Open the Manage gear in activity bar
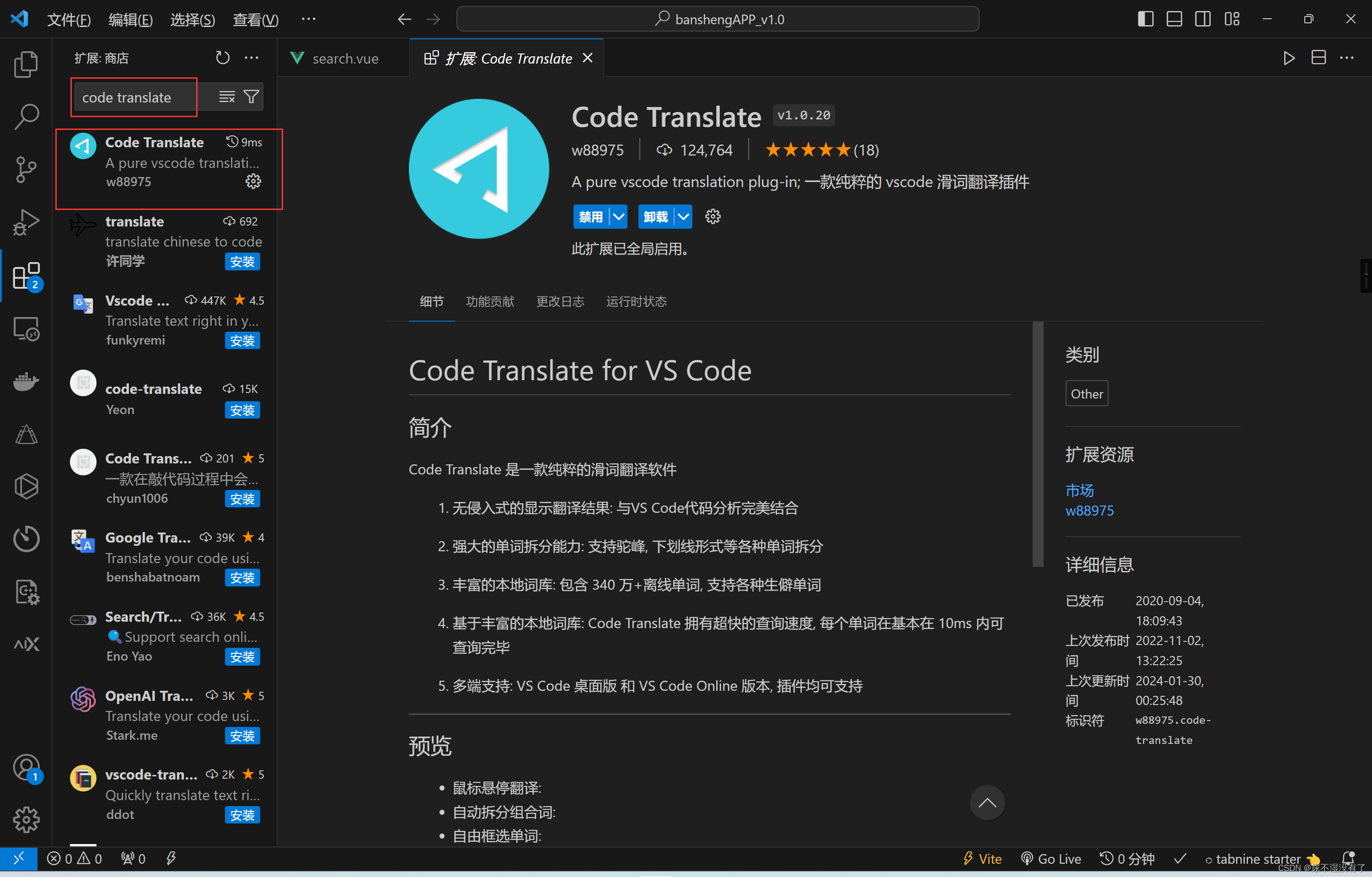Image resolution: width=1372 pixels, height=877 pixels. (x=26, y=820)
